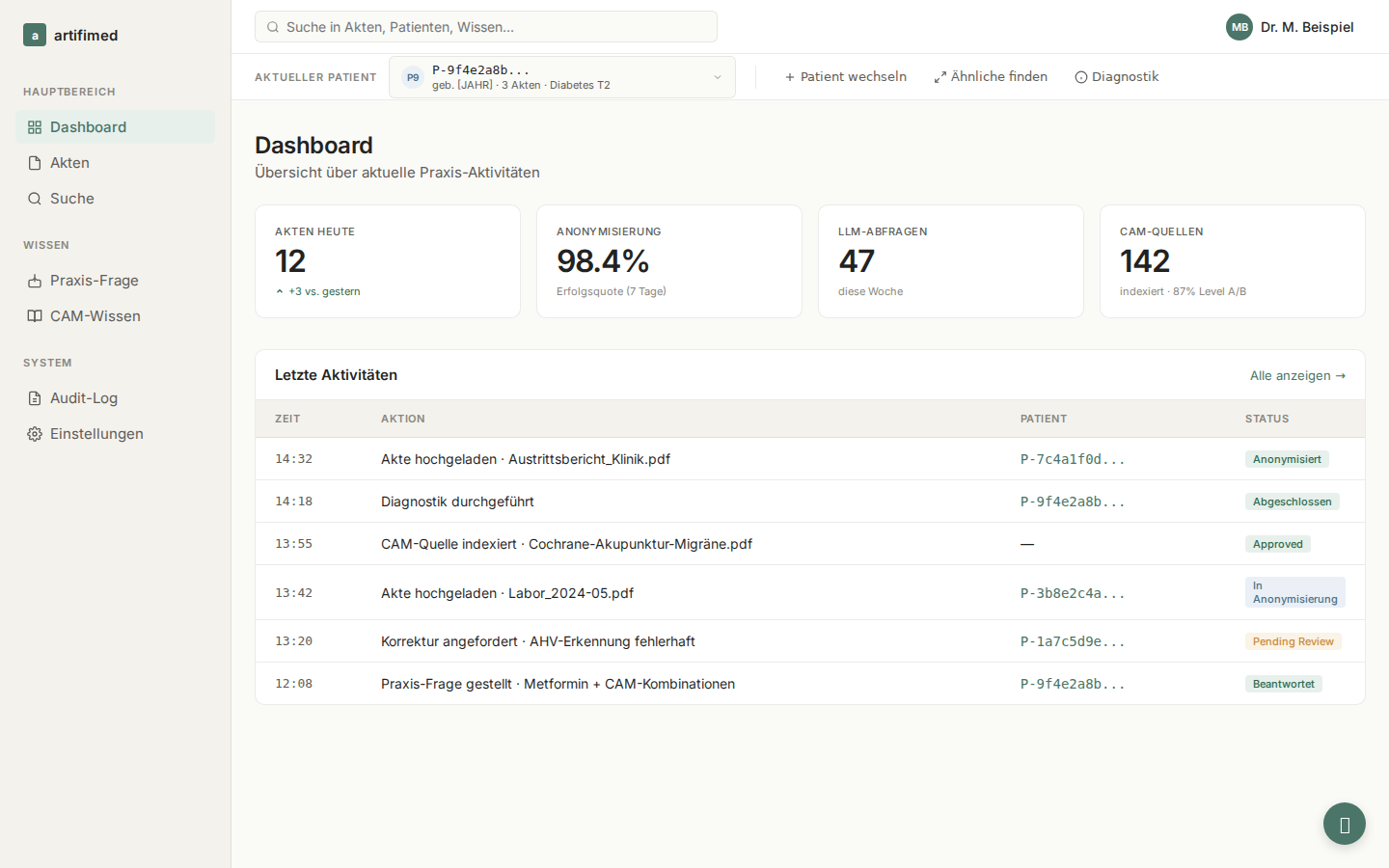Viewport: 1389px width, 868px height.
Task: Select the Austrittsbericht_Klinik.pdf activity row
Action: pyautogui.click(x=810, y=459)
